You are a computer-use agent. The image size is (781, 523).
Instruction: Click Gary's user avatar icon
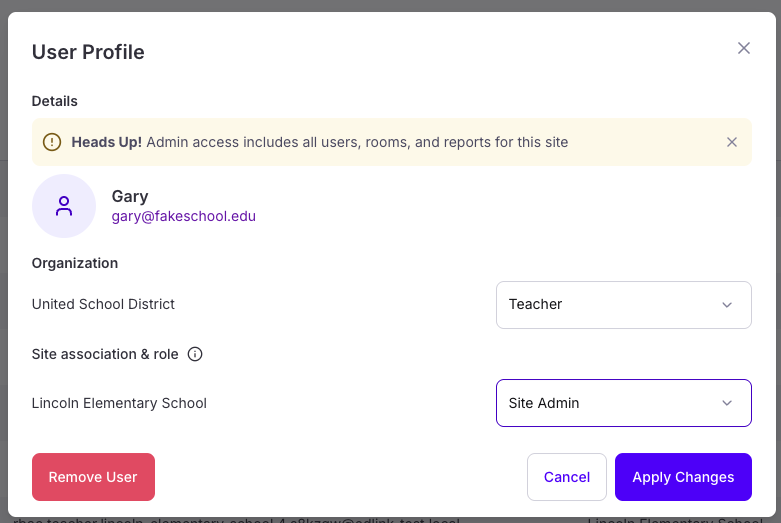[64, 206]
